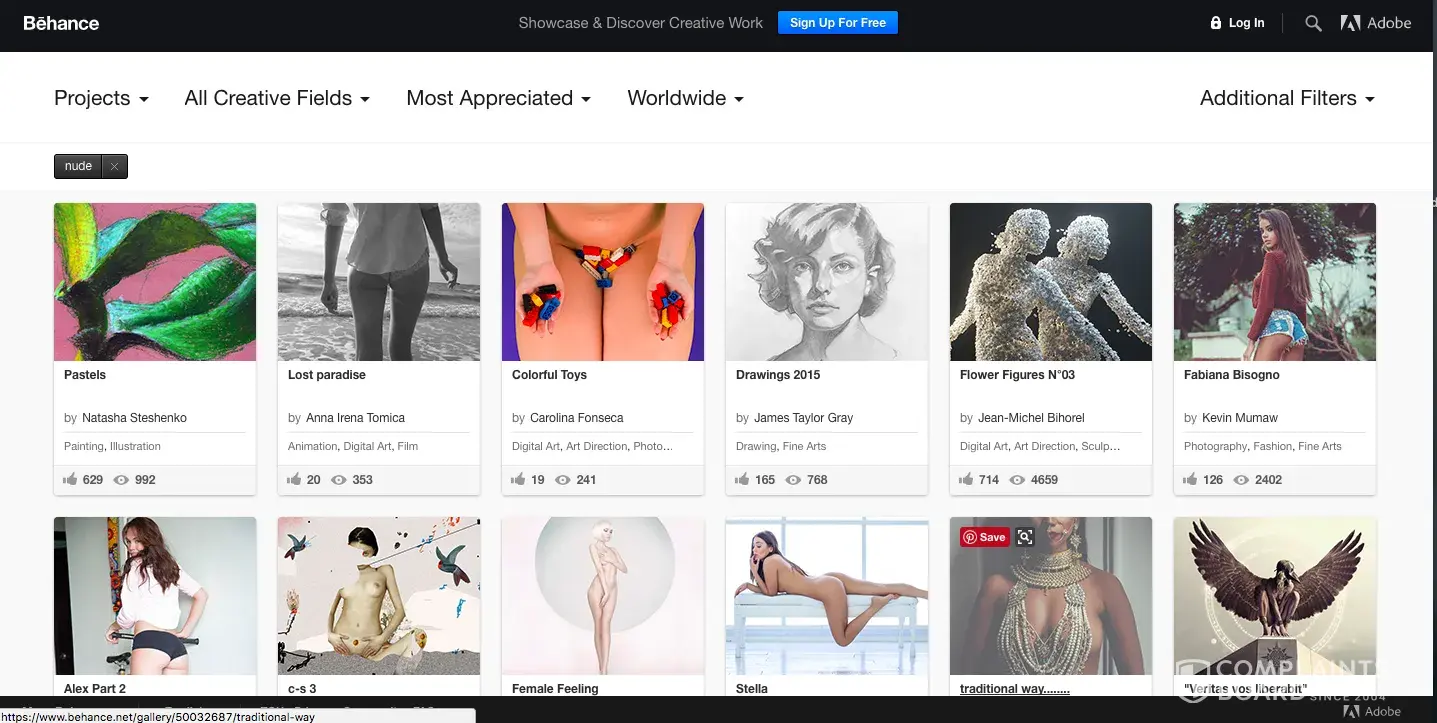Viewport: 1437px width, 723px height.
Task: Click thumbs-up icon on Flower Figures N°03 card
Action: 966,480
